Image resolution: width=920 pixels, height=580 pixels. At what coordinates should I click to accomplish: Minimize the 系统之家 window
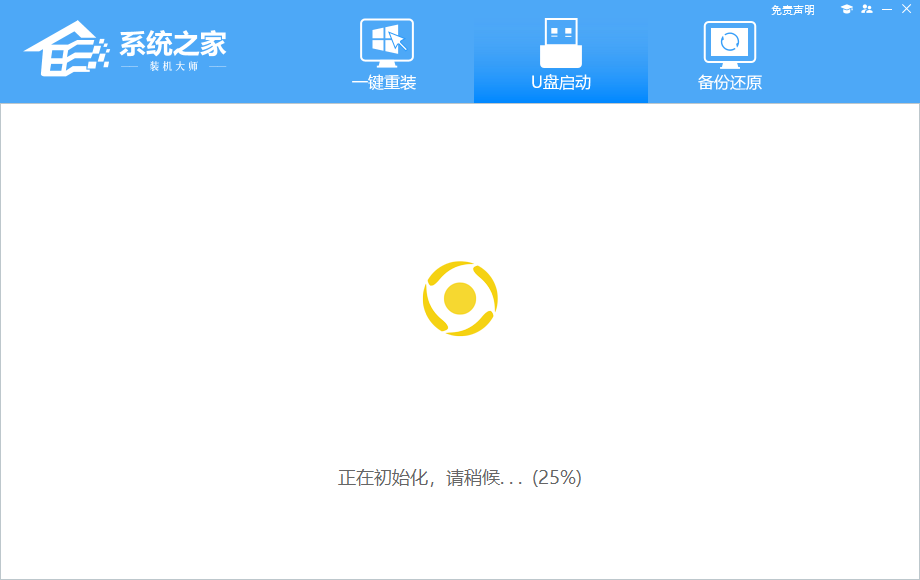[888, 9]
